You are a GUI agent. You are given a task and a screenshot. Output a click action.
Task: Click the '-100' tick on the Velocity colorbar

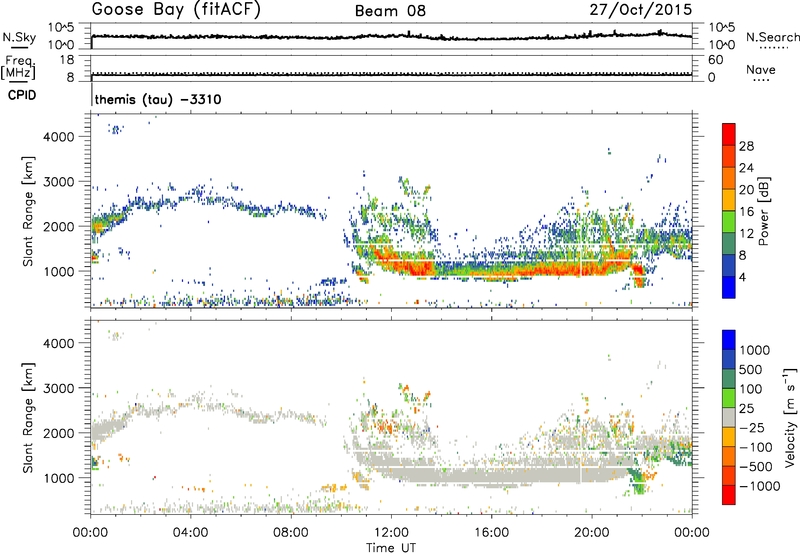pyautogui.click(x=755, y=447)
